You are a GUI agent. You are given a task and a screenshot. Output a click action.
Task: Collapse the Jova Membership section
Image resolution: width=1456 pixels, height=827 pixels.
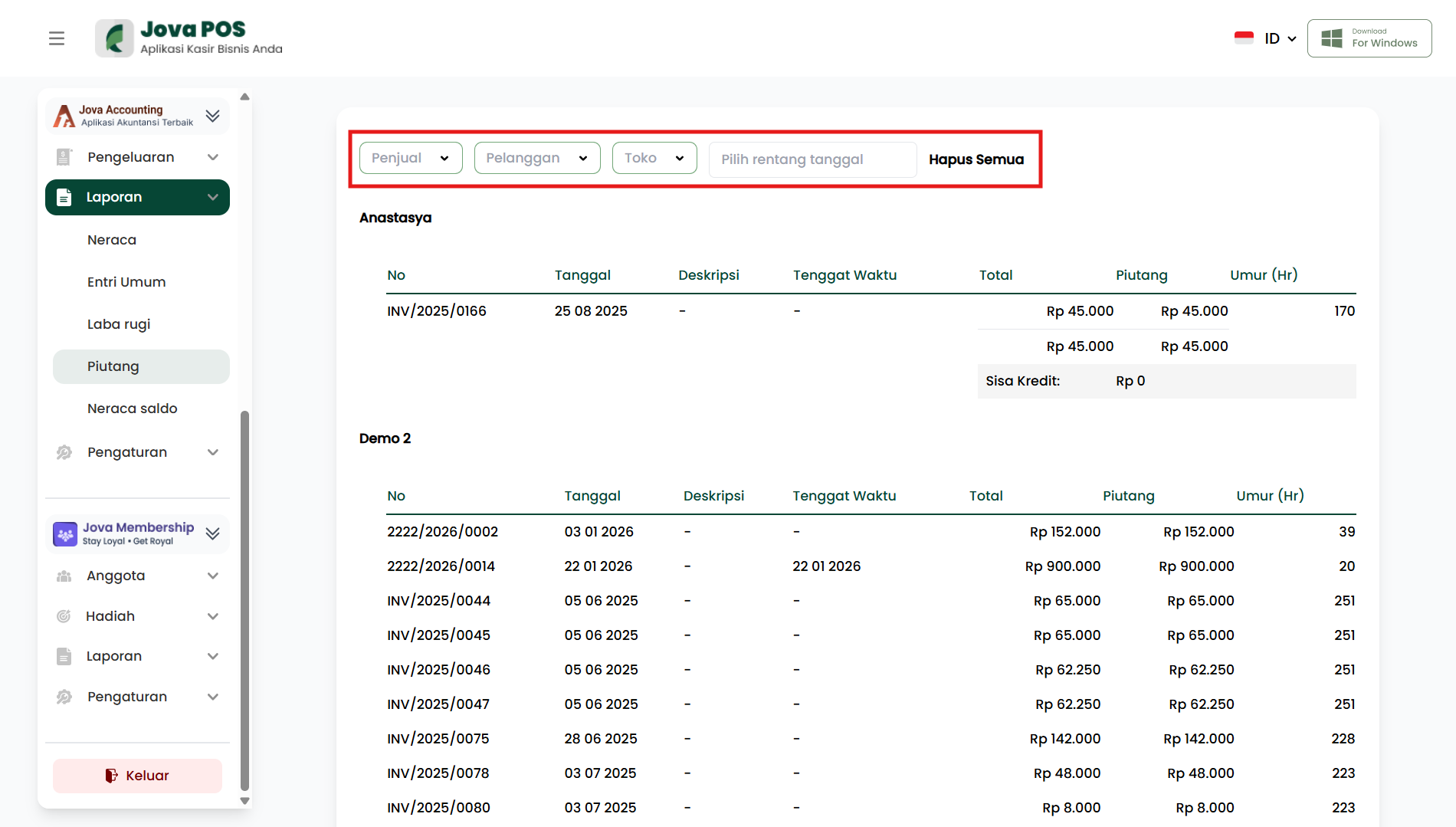click(x=213, y=533)
